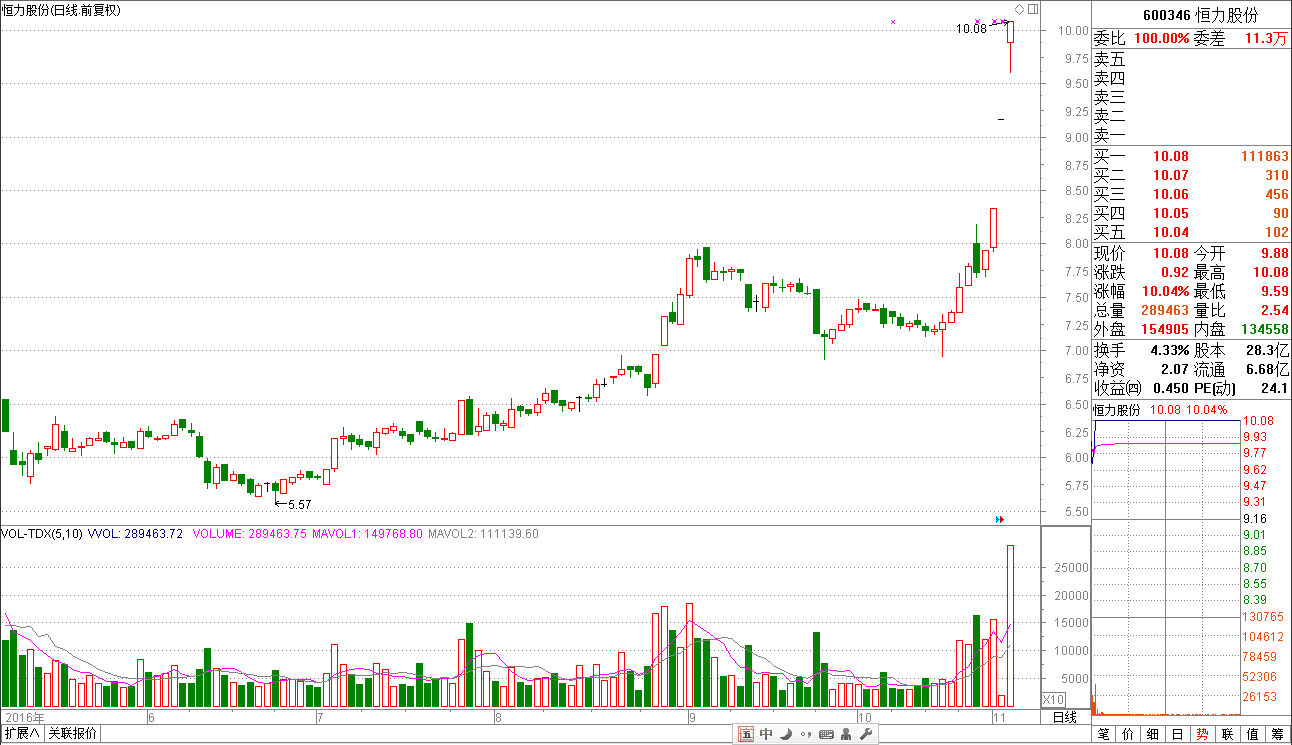Click the MAVOL1 value label
This screenshot has width=1292, height=745.
(368, 534)
